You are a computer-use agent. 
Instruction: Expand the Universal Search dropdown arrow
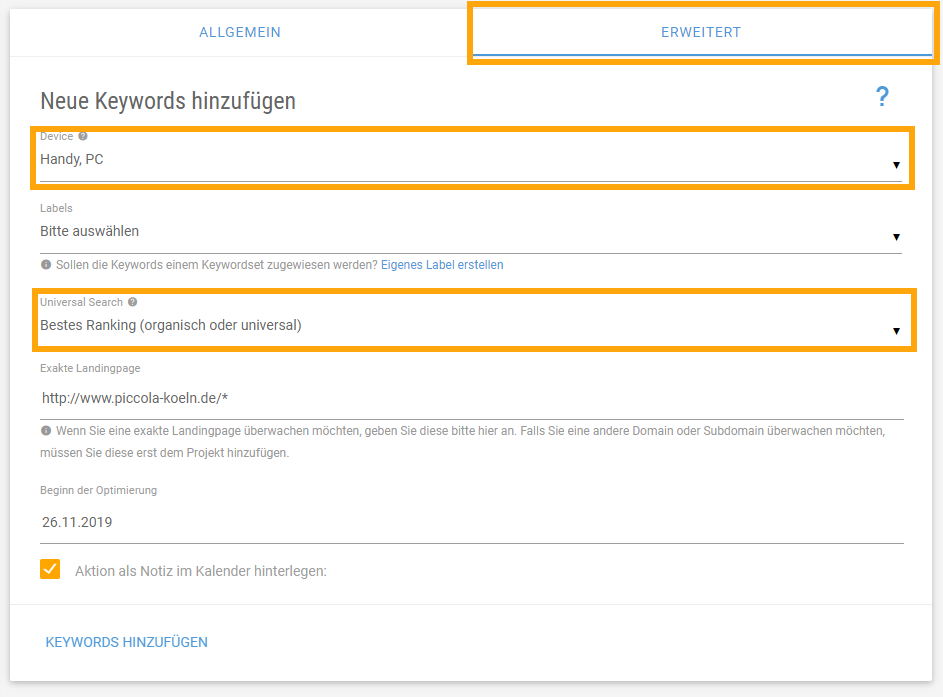(896, 331)
